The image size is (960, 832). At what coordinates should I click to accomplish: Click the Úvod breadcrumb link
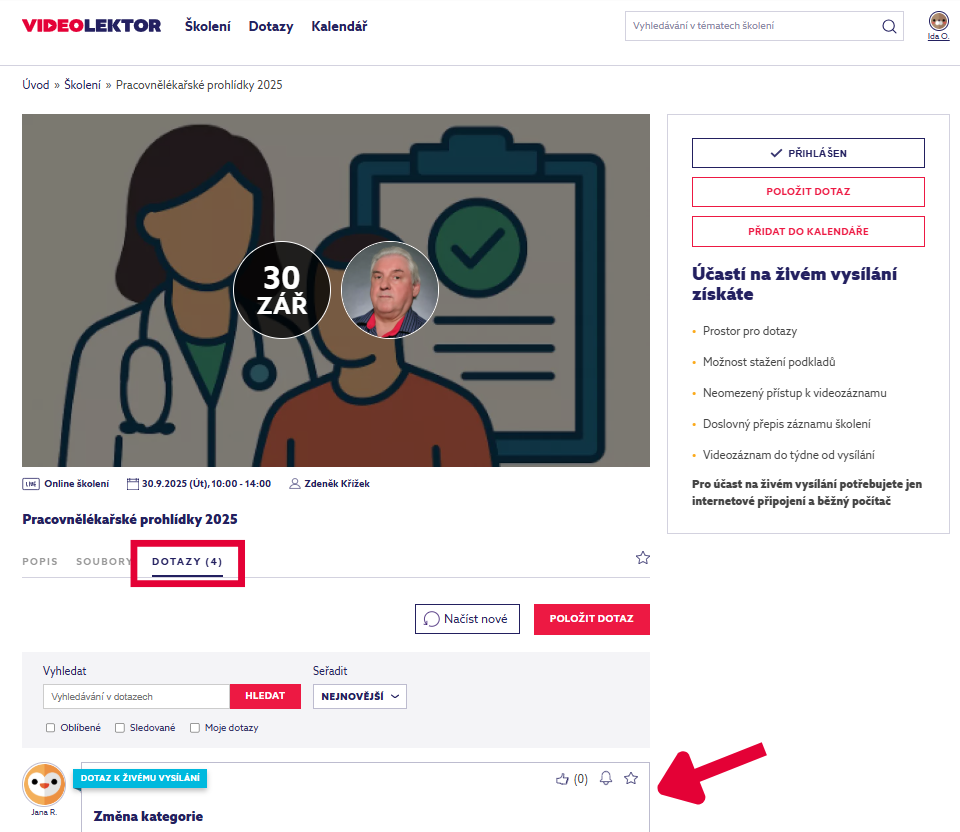pos(36,85)
